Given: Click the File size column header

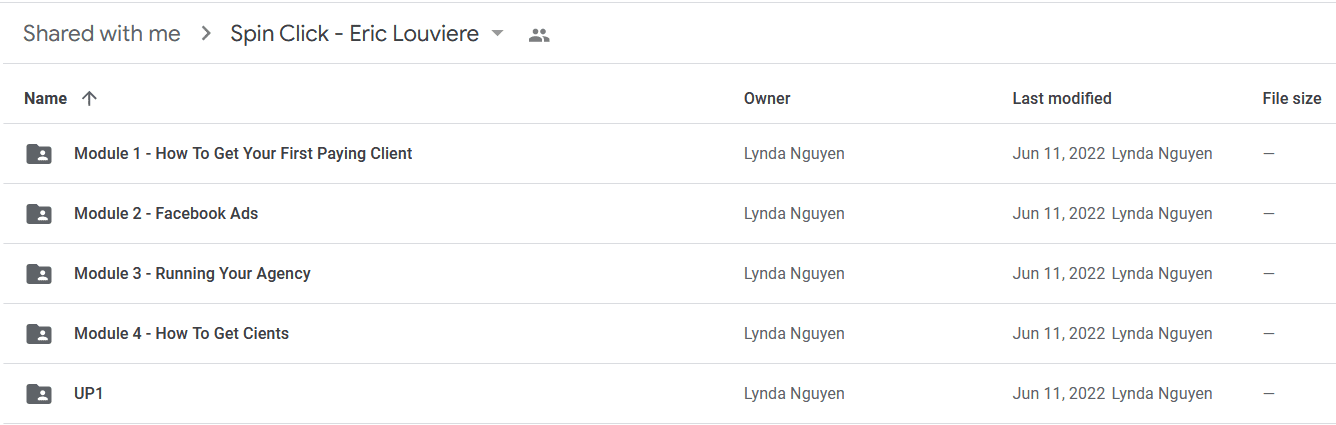Looking at the screenshot, I should coord(1292,98).
